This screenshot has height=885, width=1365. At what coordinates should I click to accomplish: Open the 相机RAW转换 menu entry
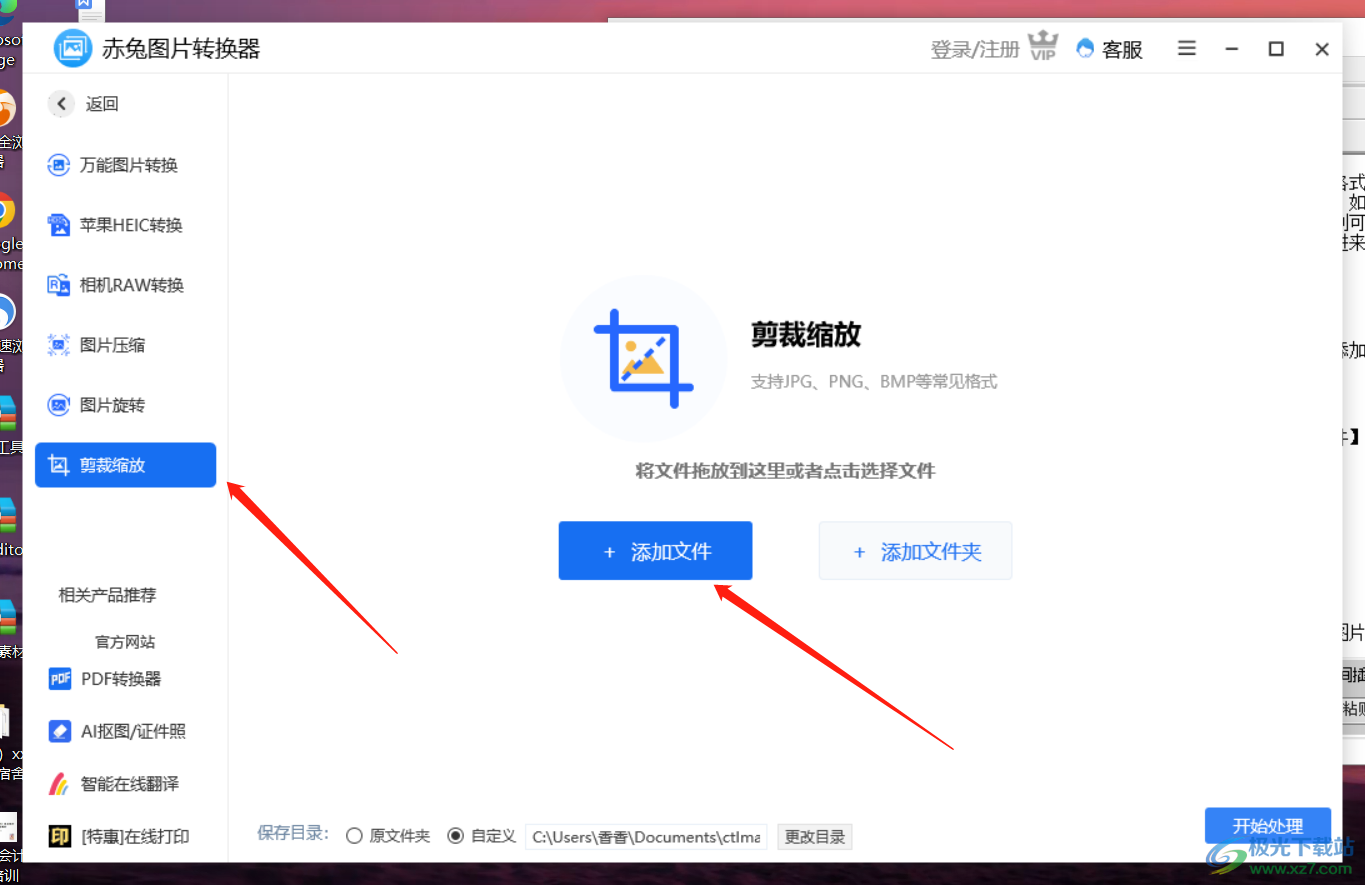point(126,285)
